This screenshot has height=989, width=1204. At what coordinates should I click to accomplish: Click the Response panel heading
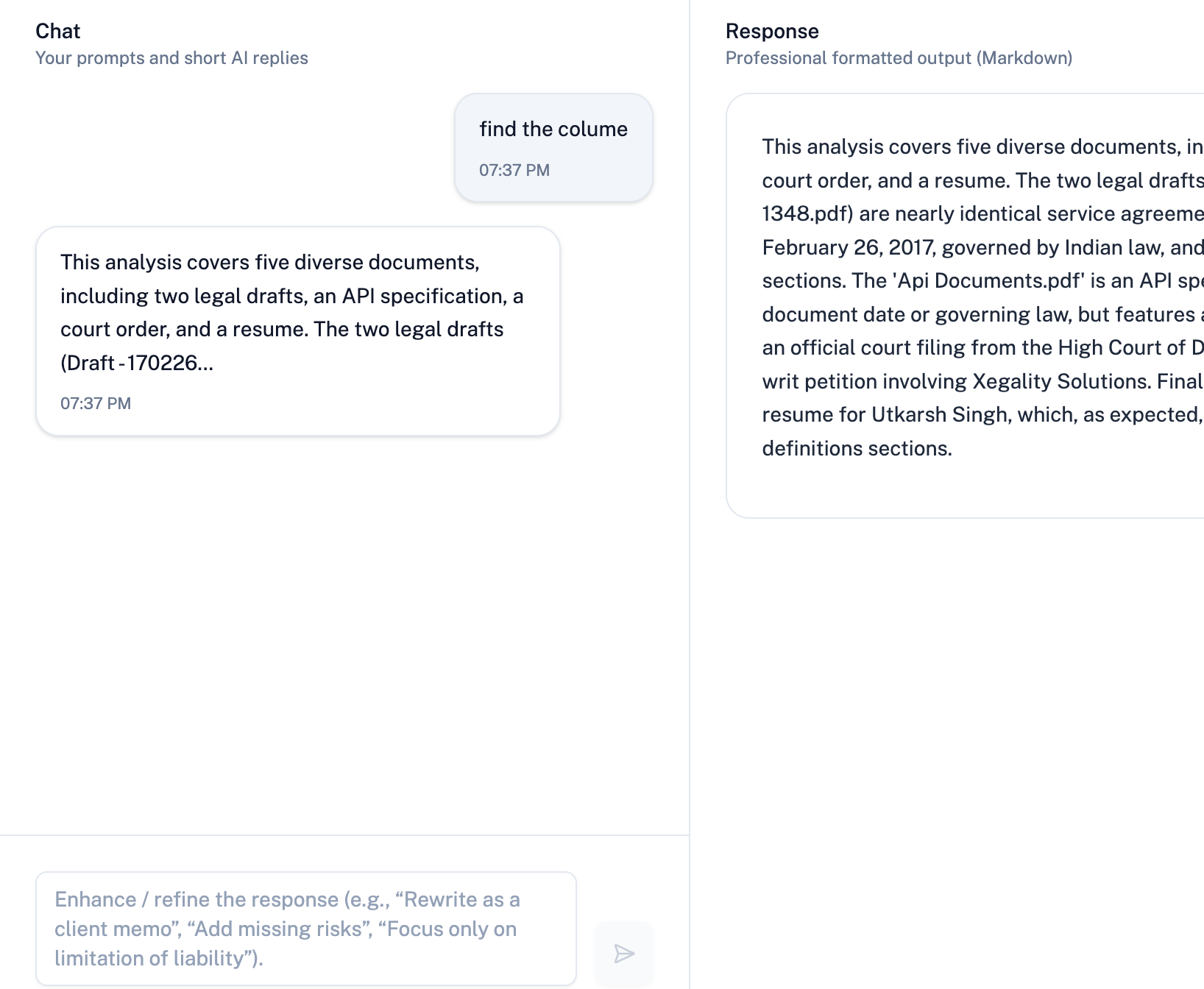point(771,31)
